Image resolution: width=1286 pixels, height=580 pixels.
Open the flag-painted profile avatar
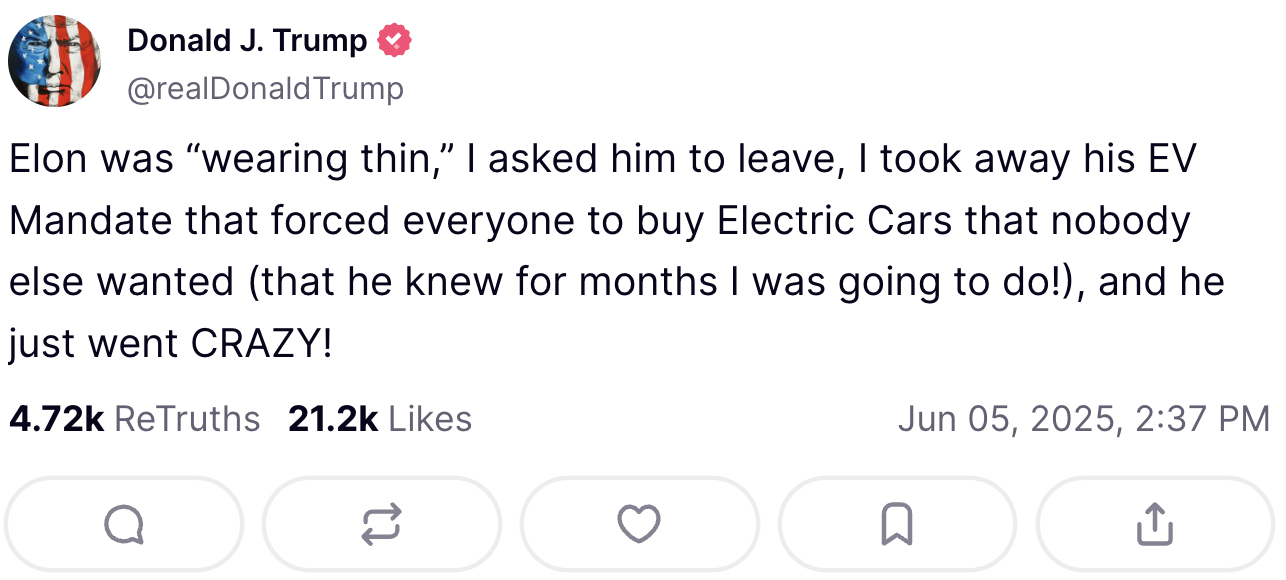(55, 62)
